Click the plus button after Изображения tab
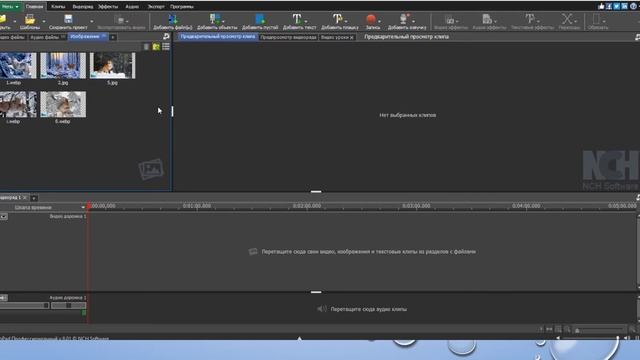640x360 pixels. pyautogui.click(x=113, y=38)
